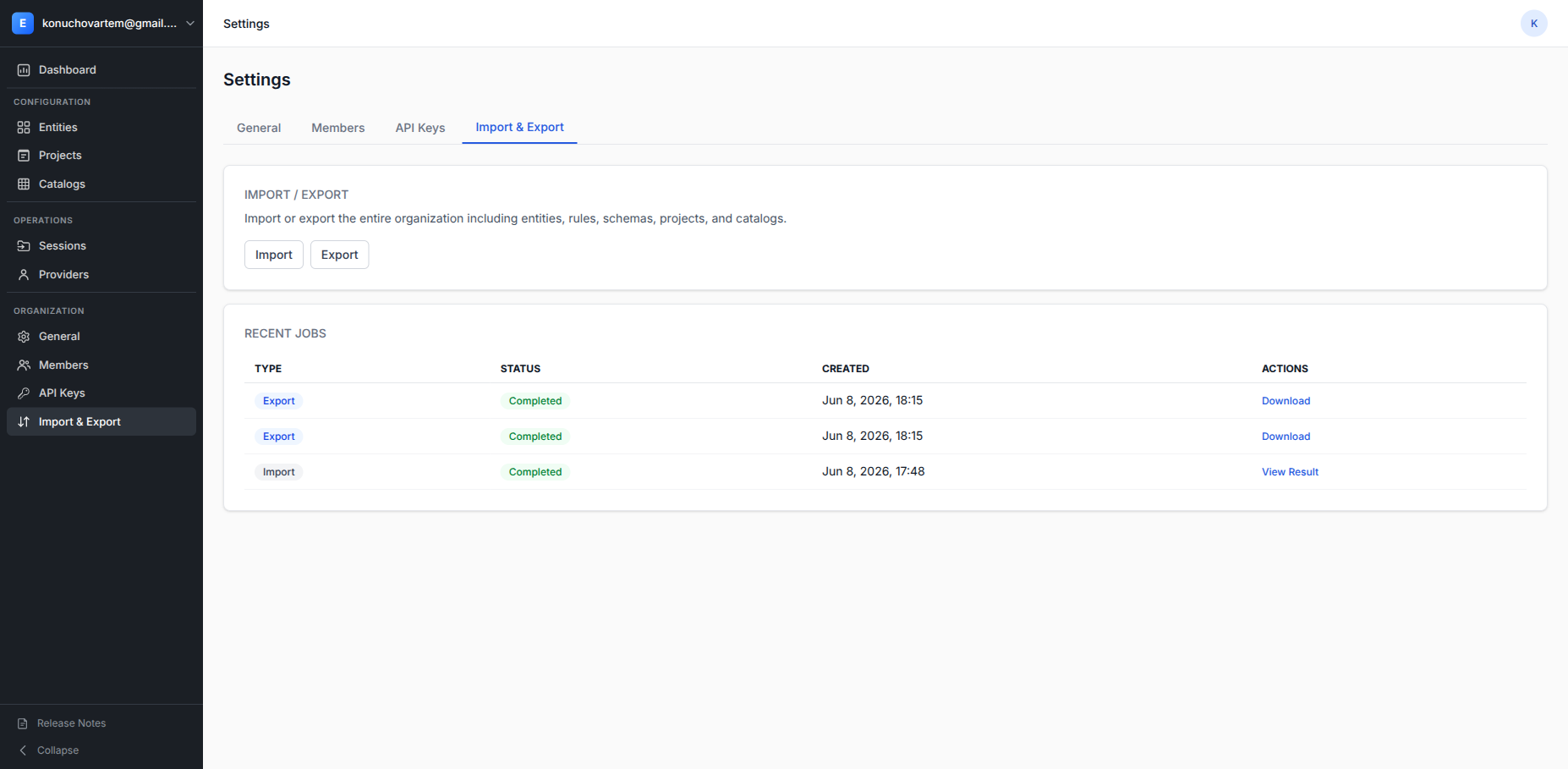Click the Export button
The width and height of the screenshot is (1568, 769).
(339, 255)
